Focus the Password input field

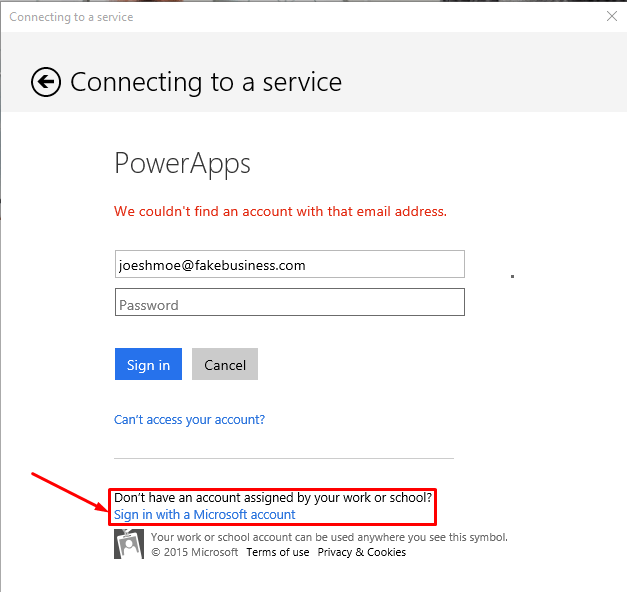click(x=290, y=302)
